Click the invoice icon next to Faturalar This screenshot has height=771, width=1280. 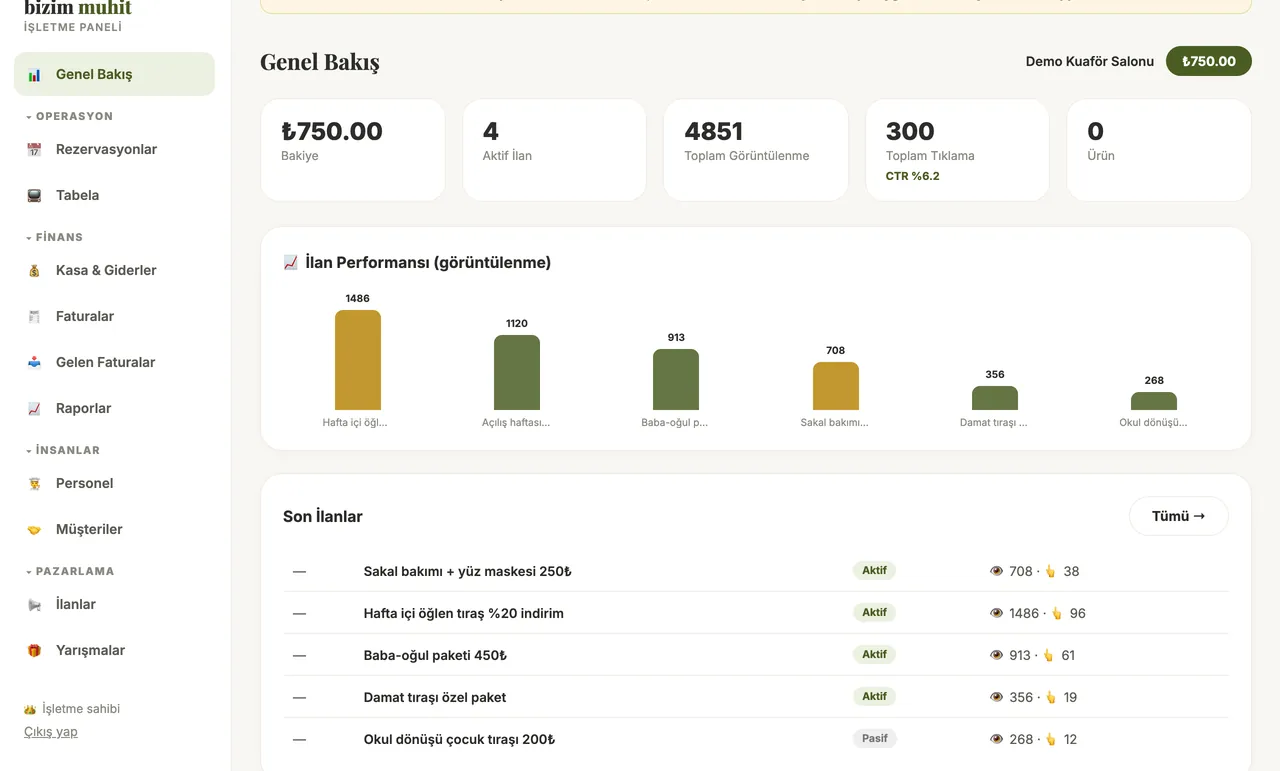(34, 317)
